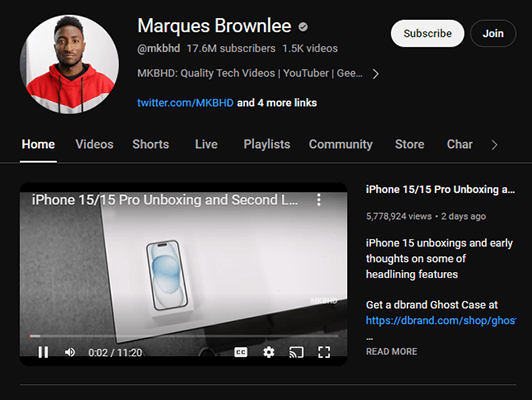Toggle closed captions on the video
This screenshot has height=400, width=532.
click(241, 352)
